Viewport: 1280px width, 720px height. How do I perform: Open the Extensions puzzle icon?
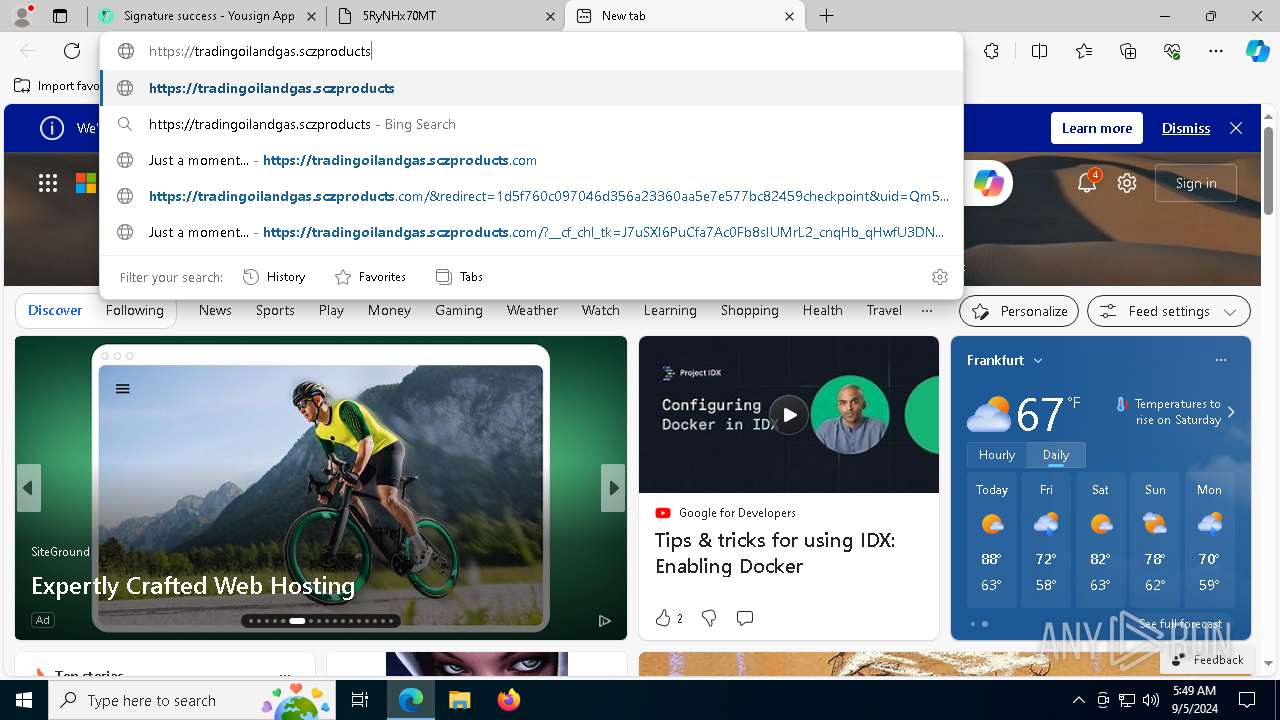tap(991, 51)
